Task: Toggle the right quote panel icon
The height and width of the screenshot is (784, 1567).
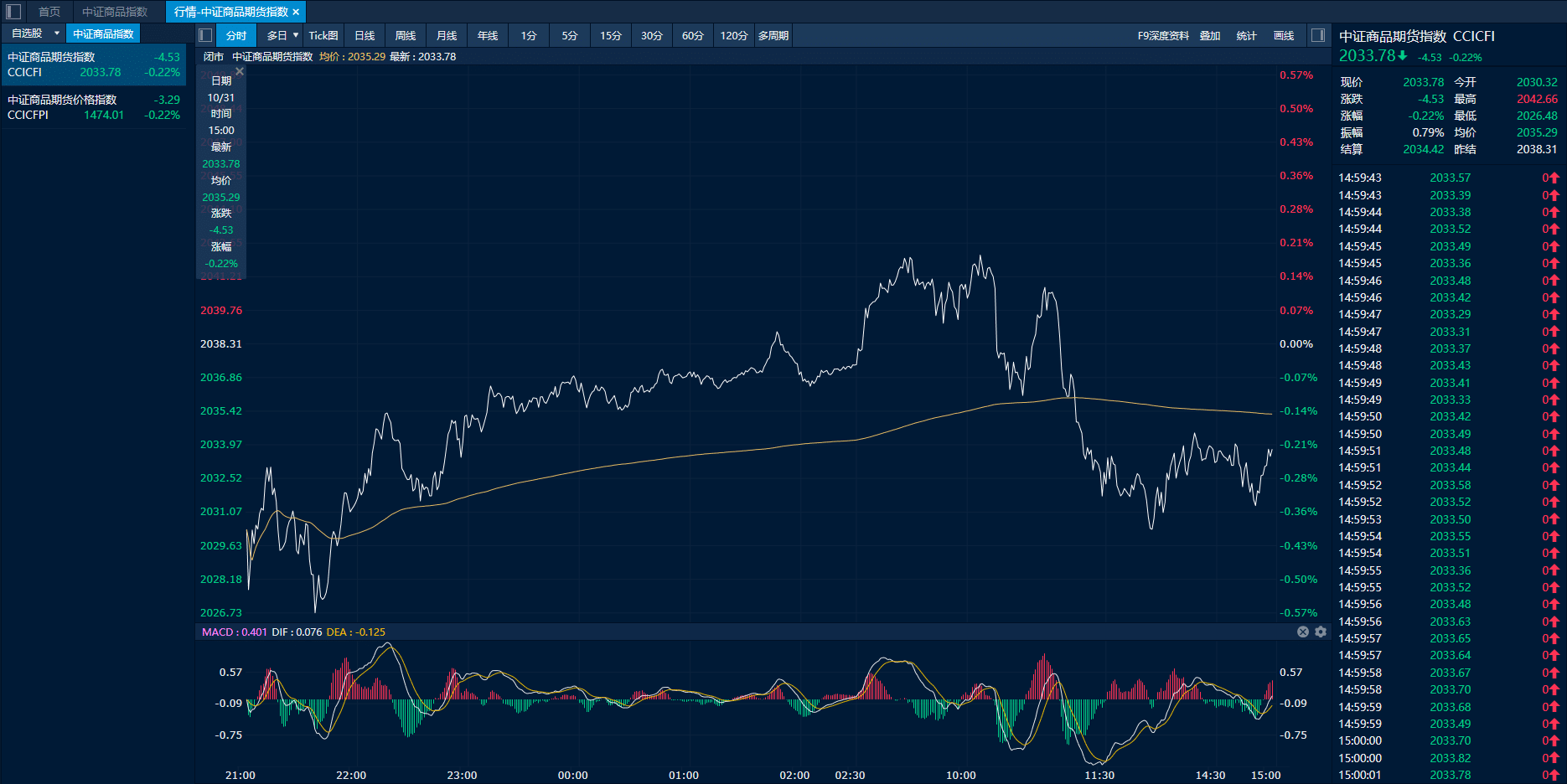Action: (x=1317, y=35)
